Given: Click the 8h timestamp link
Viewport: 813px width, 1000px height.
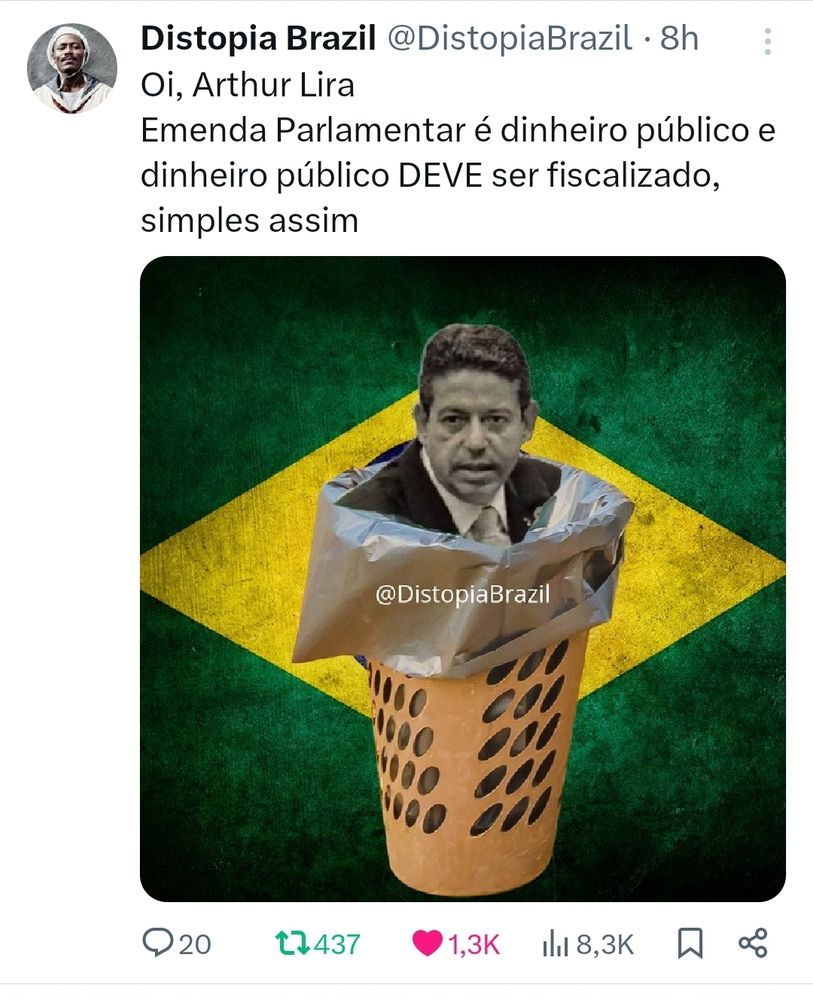Looking at the screenshot, I should pyautogui.click(x=679, y=38).
